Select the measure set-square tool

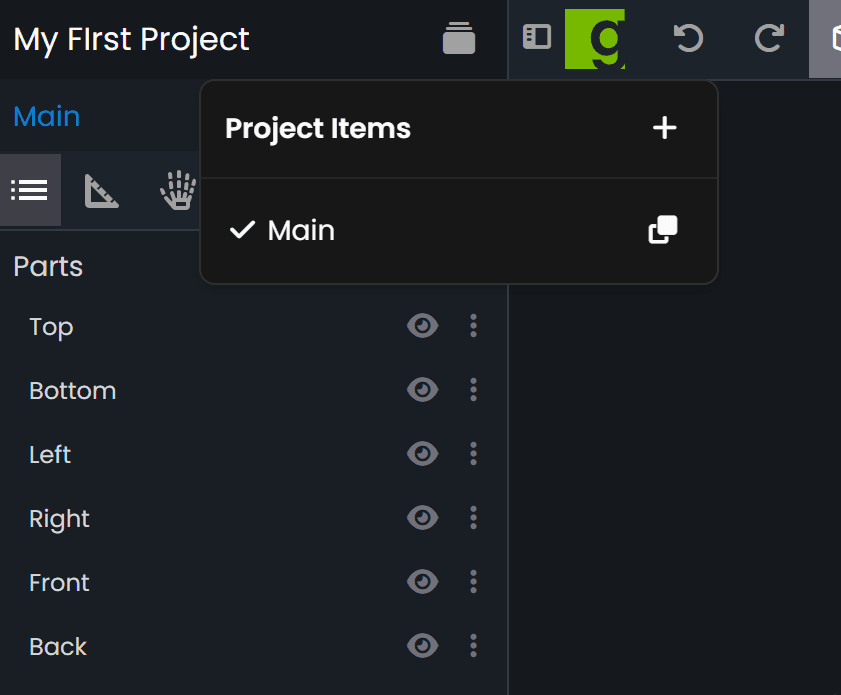click(x=100, y=189)
